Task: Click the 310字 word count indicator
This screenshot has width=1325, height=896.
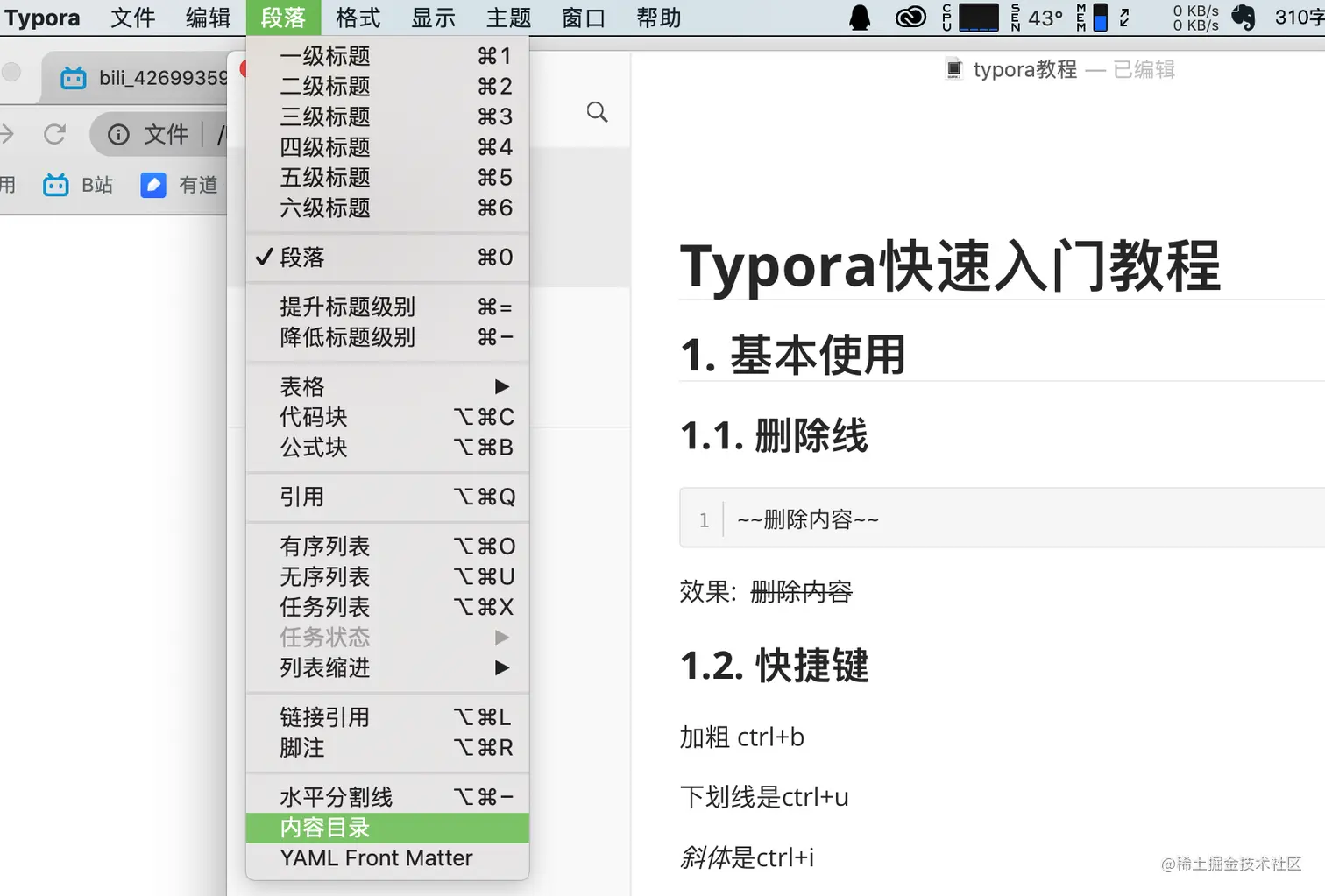Action: point(1300,18)
